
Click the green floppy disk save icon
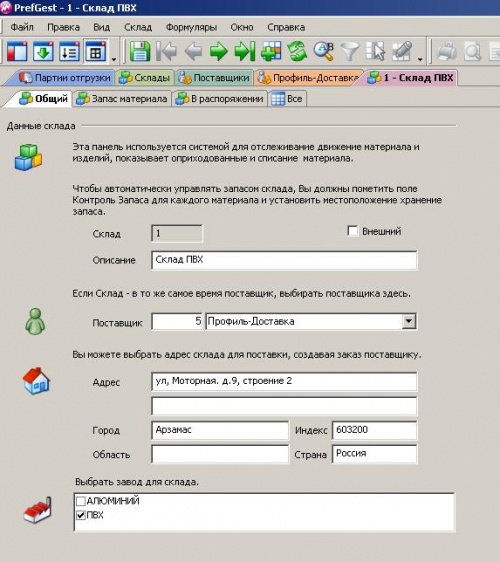(140, 51)
